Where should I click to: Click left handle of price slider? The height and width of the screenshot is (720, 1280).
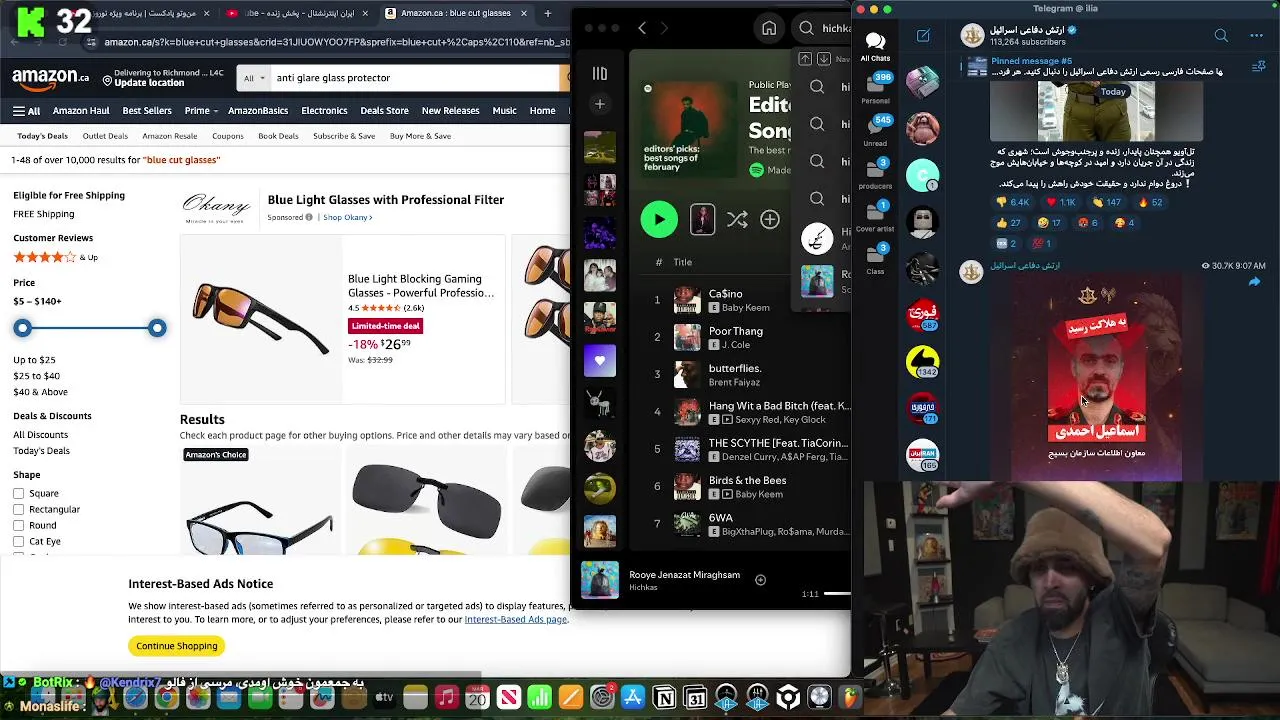23,328
